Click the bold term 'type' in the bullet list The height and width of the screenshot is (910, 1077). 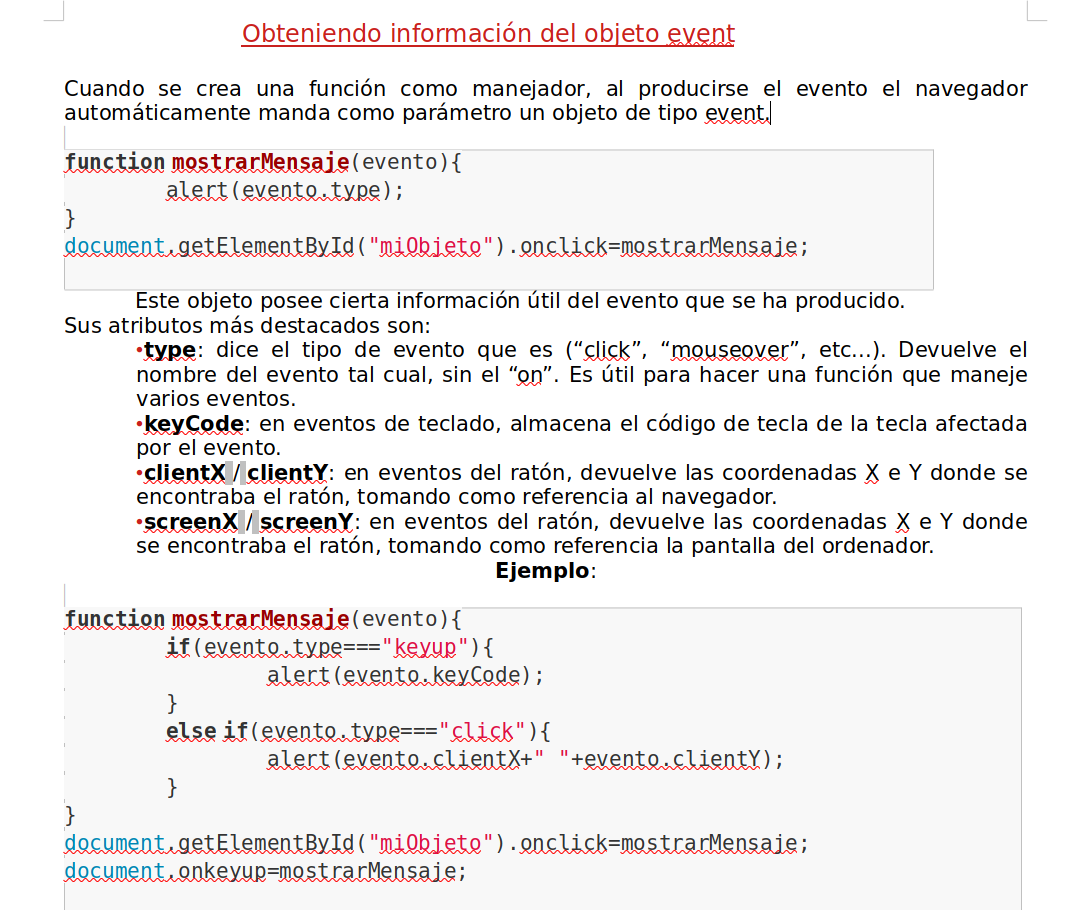170,350
